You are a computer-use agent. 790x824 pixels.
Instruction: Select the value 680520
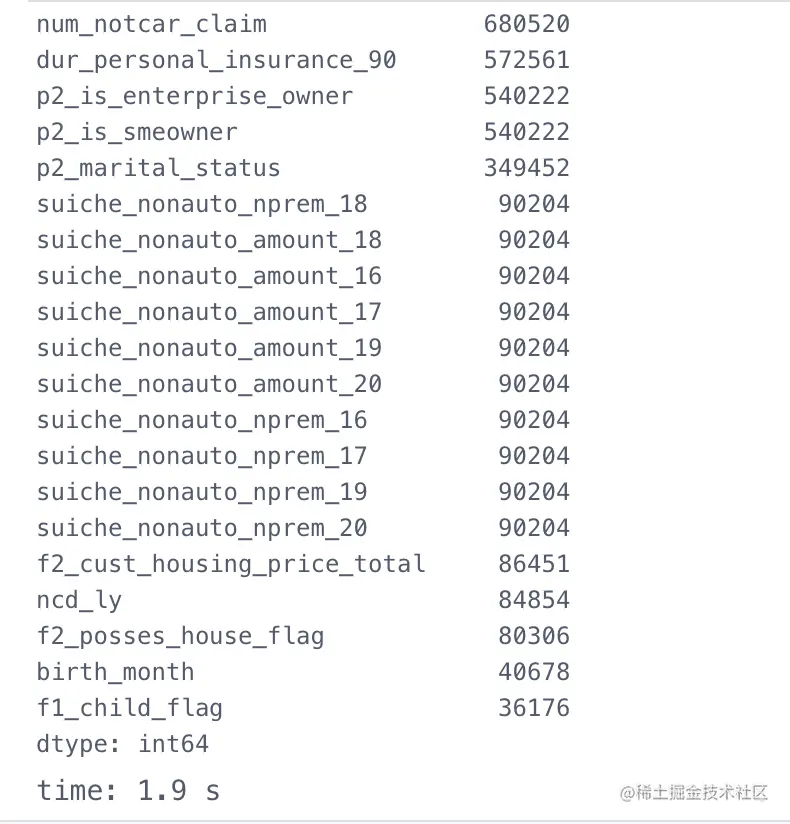point(527,24)
